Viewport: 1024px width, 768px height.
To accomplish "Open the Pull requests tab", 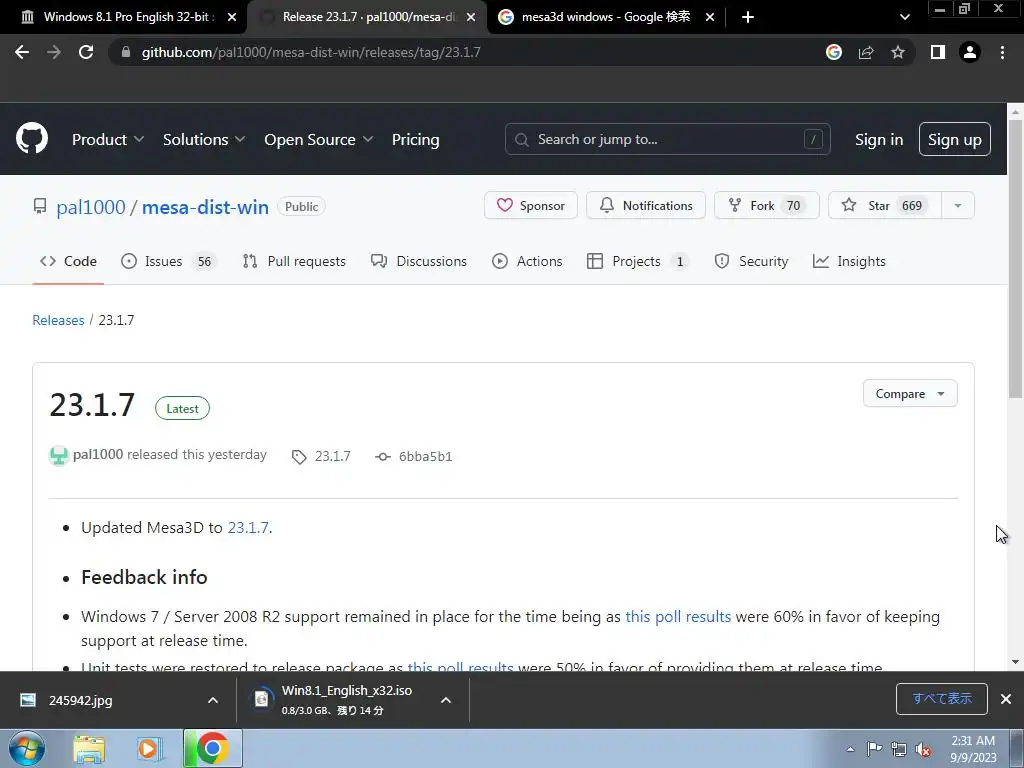I will [294, 261].
